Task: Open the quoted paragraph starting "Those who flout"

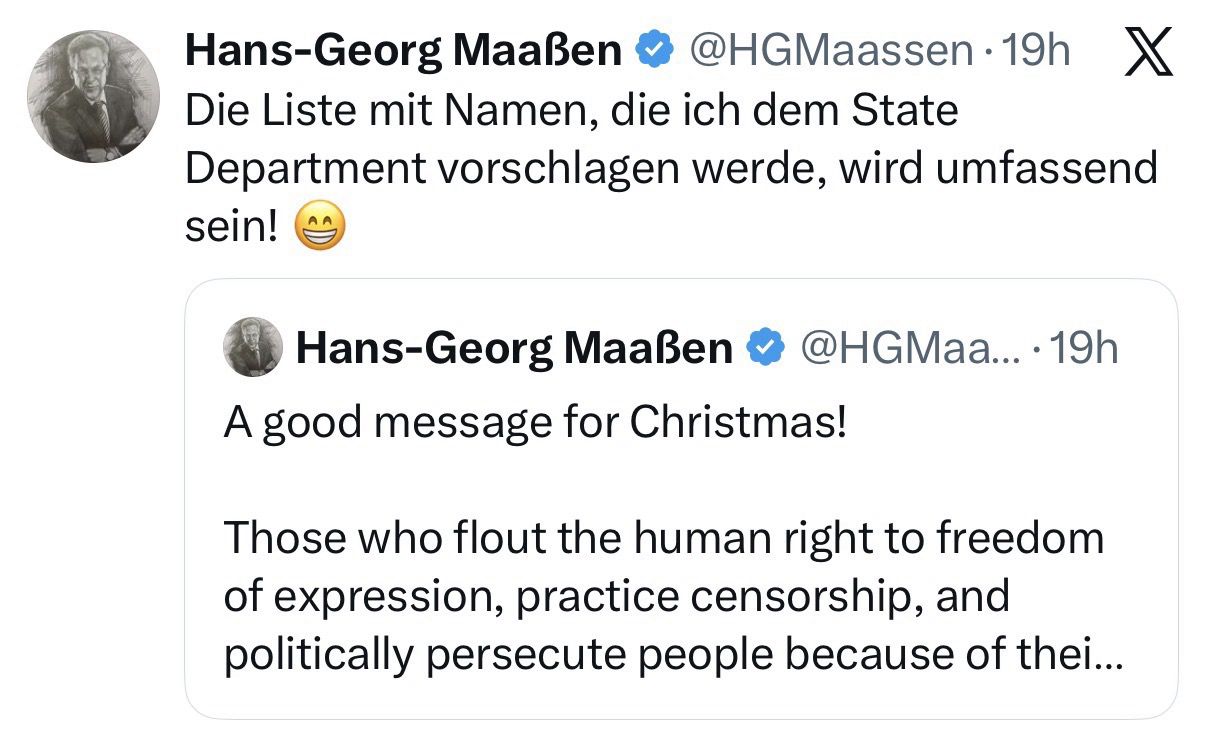Action: (x=664, y=596)
